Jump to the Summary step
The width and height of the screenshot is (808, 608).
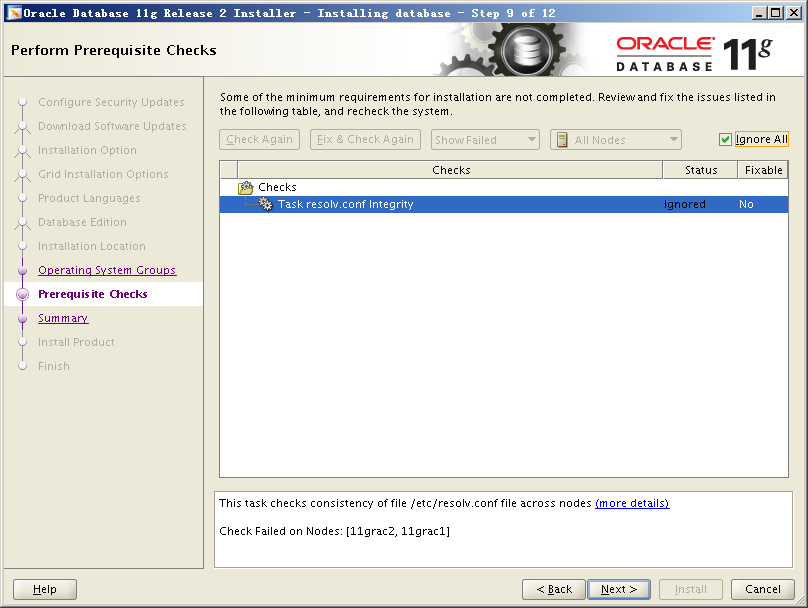tap(63, 318)
